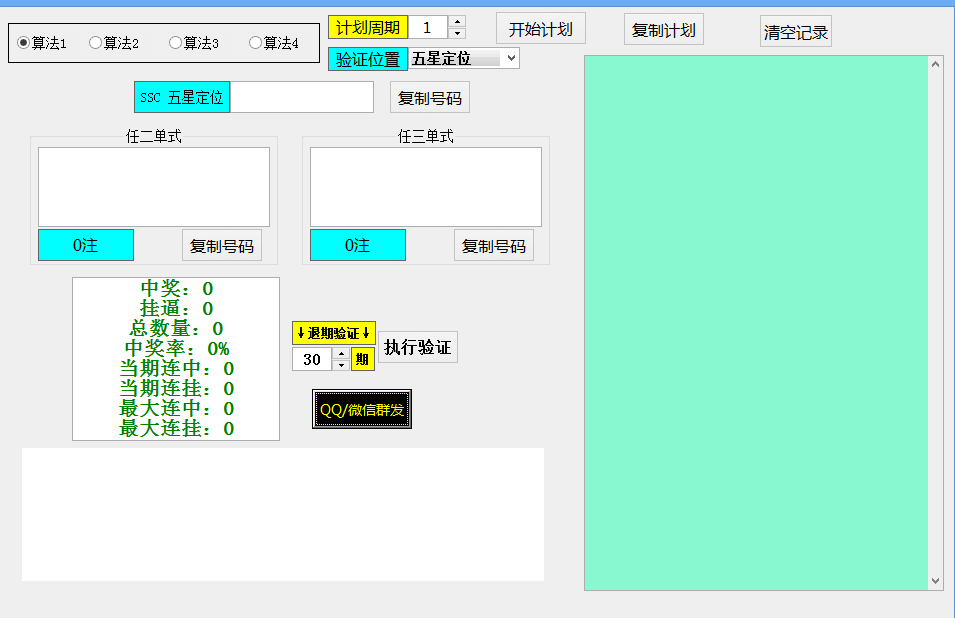Select the 算法2 radio button

[x=113, y=43]
